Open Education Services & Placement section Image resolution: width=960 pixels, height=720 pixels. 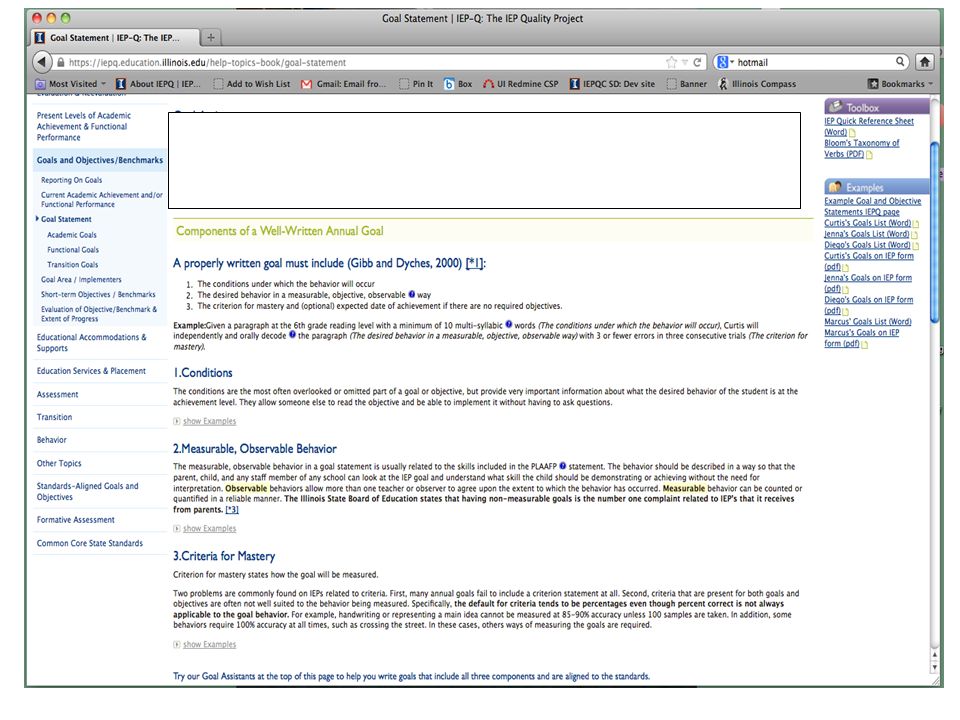[91, 371]
